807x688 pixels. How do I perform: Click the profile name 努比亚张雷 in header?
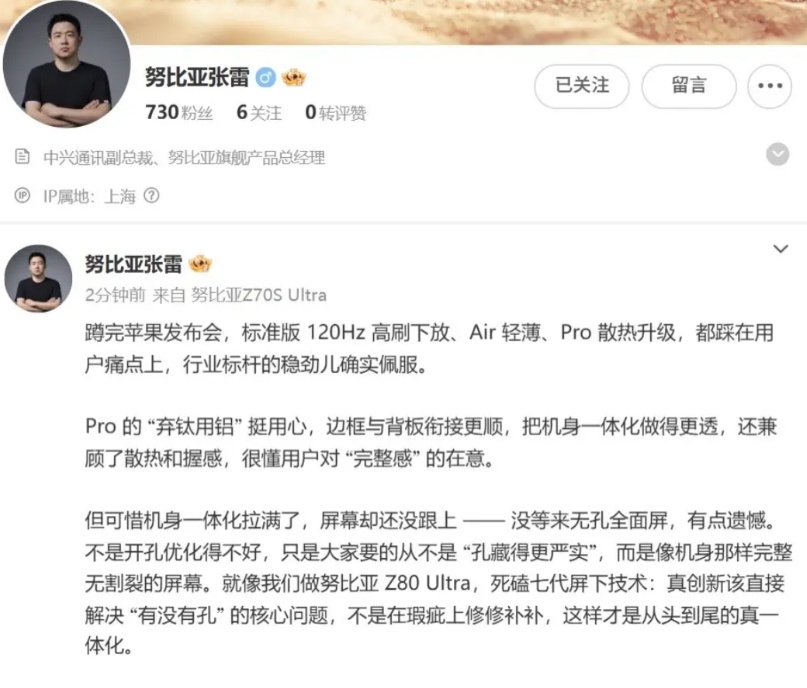click(197, 78)
